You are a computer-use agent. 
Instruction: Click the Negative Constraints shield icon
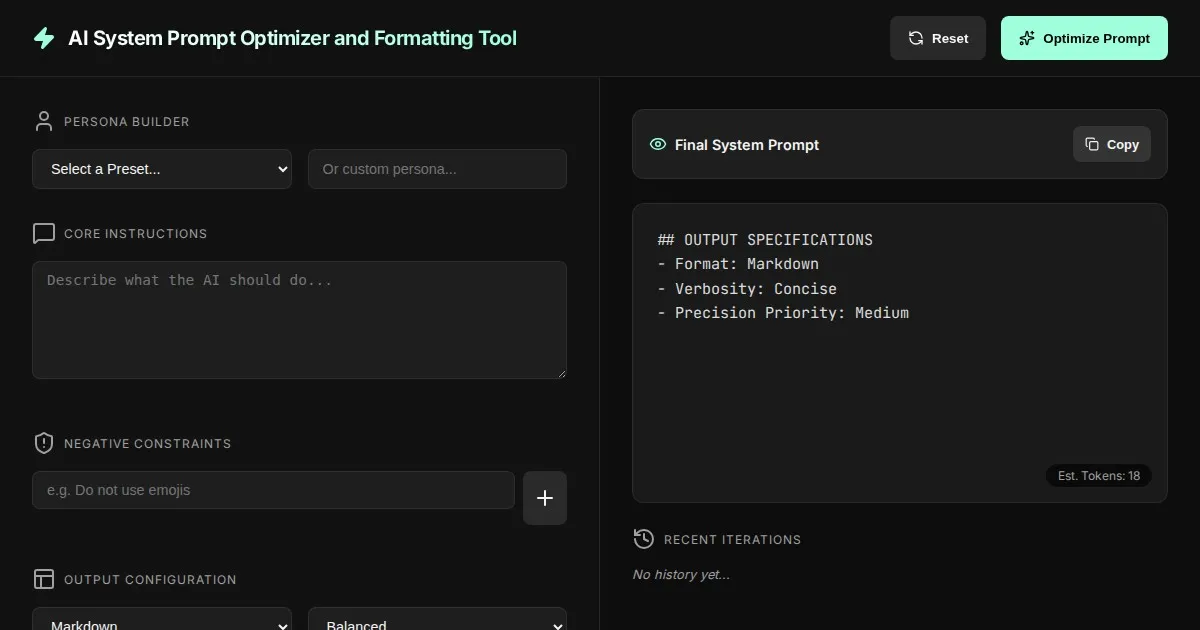click(44, 443)
